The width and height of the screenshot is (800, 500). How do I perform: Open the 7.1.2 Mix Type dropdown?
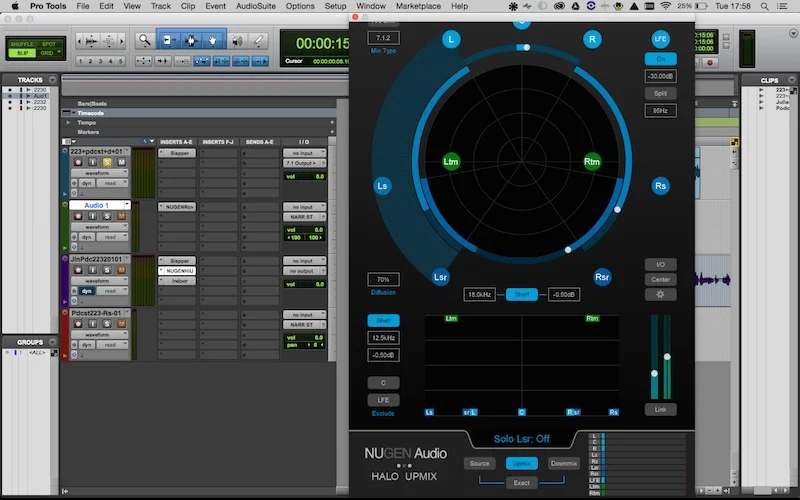tap(383, 38)
